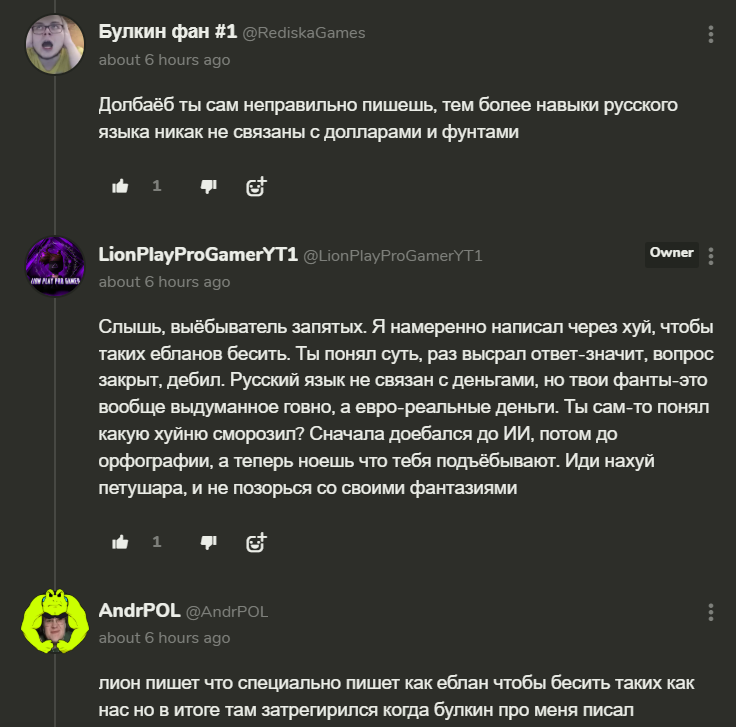The height and width of the screenshot is (727, 736).
Task: Click LionPlayProGamerYT1's purple avatar
Action: click(x=53, y=266)
